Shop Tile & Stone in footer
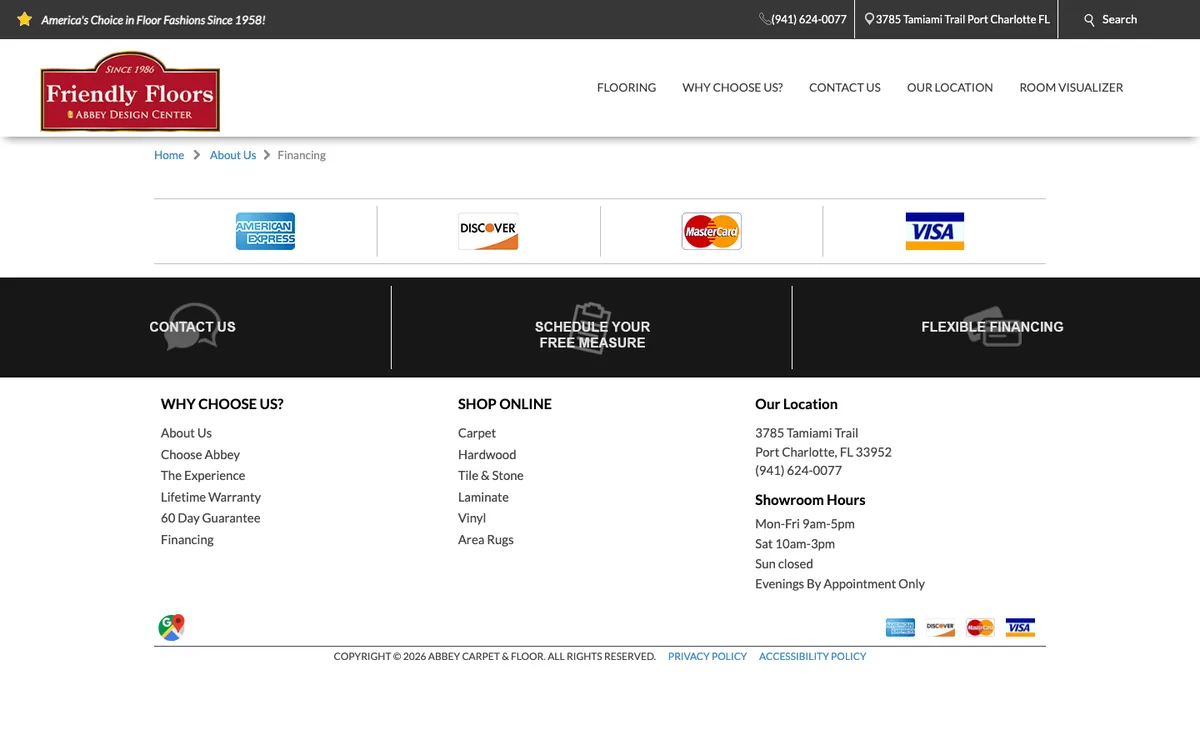 pos(491,475)
